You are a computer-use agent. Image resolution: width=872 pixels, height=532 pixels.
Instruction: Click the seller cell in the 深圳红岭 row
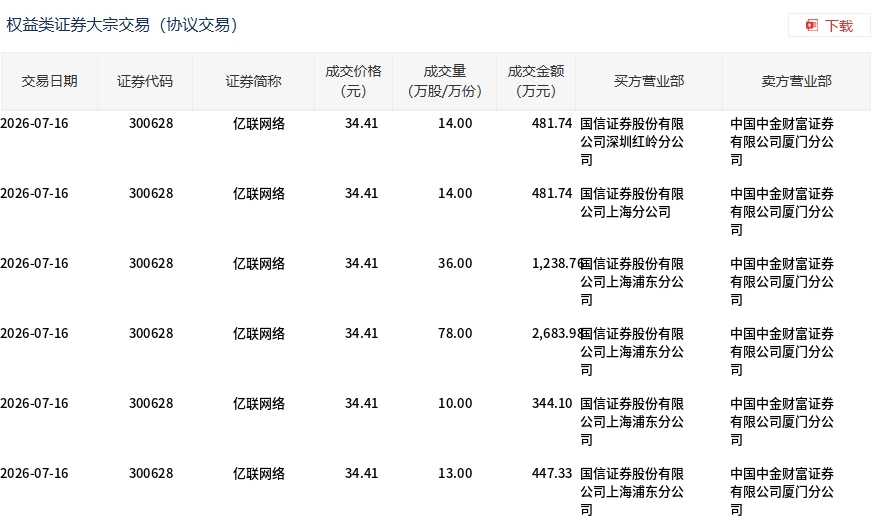782,142
